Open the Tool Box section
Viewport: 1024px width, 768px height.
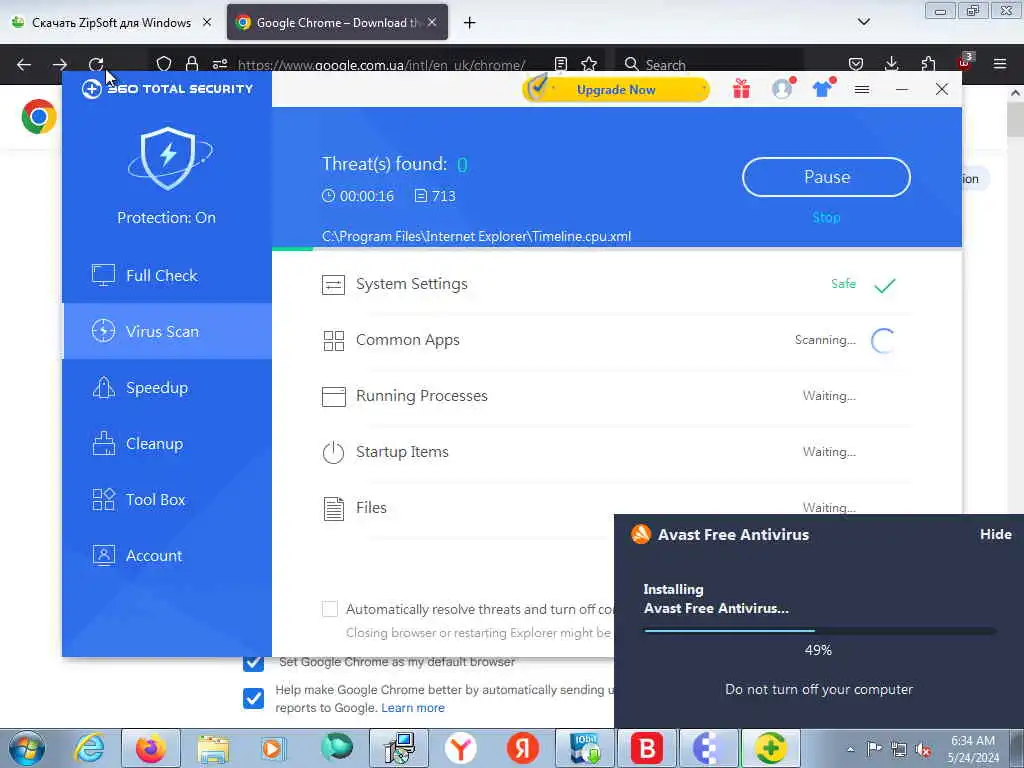pyautogui.click(x=167, y=500)
